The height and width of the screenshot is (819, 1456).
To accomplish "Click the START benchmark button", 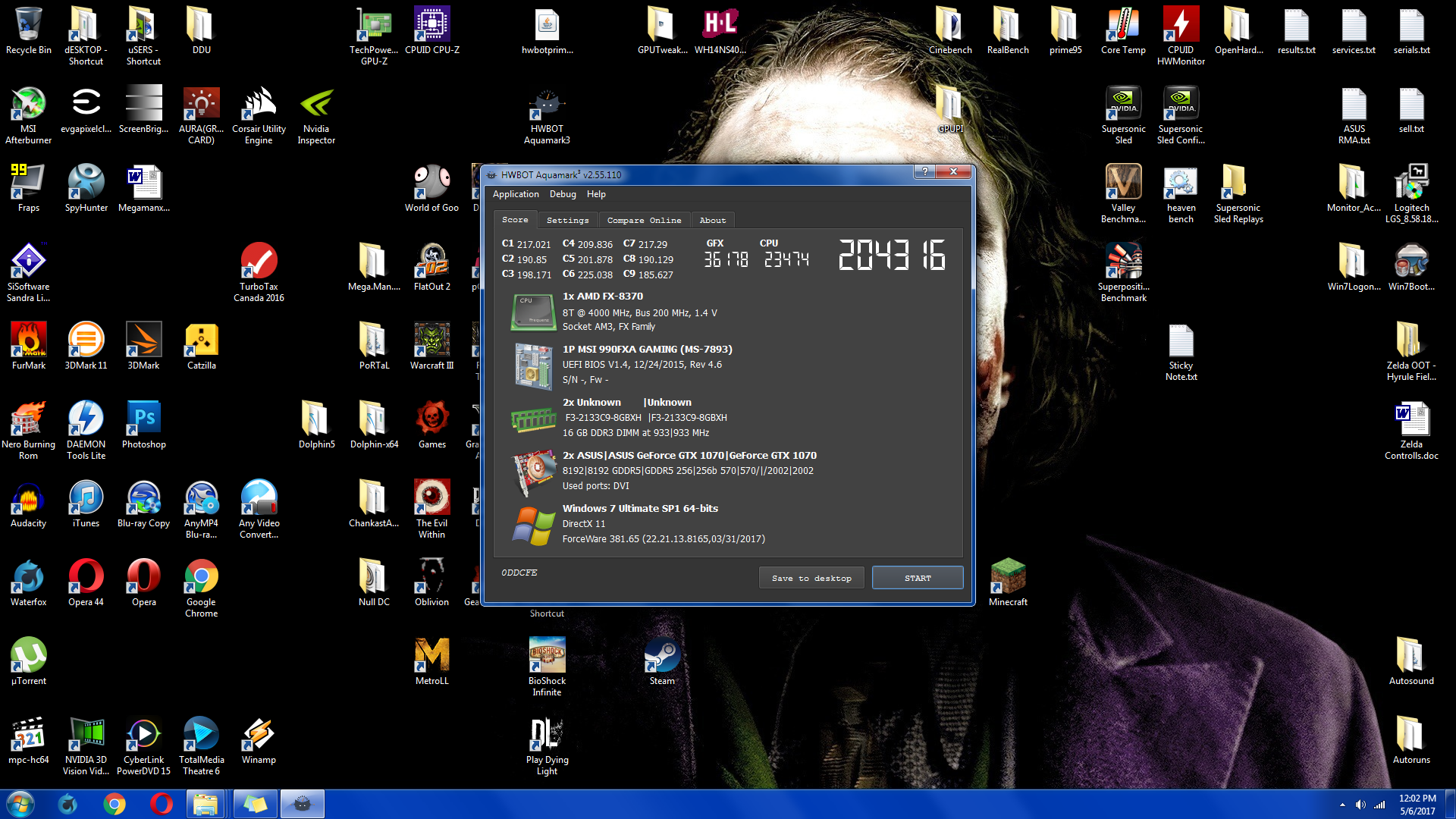I will click(918, 578).
